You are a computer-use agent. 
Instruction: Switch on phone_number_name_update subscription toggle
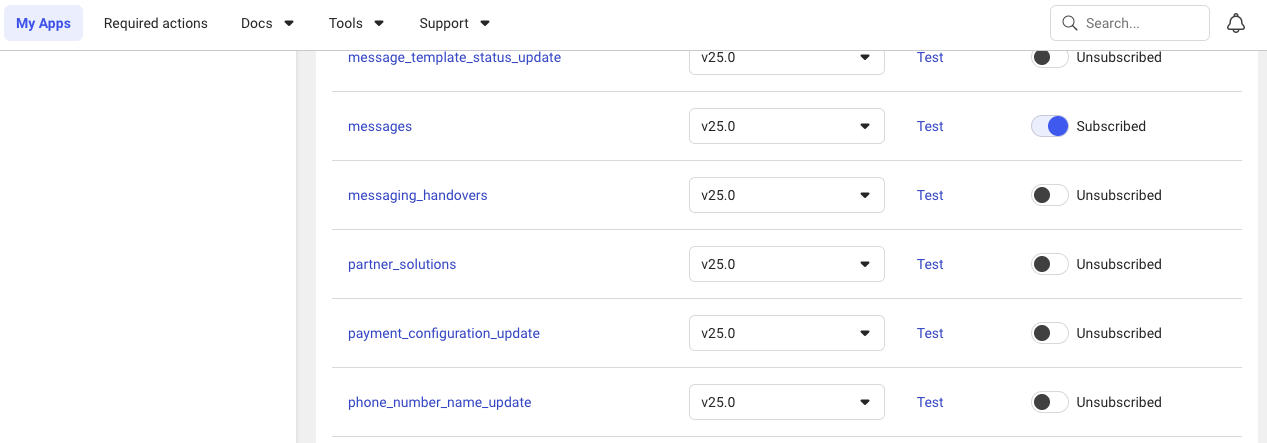[x=1049, y=402]
